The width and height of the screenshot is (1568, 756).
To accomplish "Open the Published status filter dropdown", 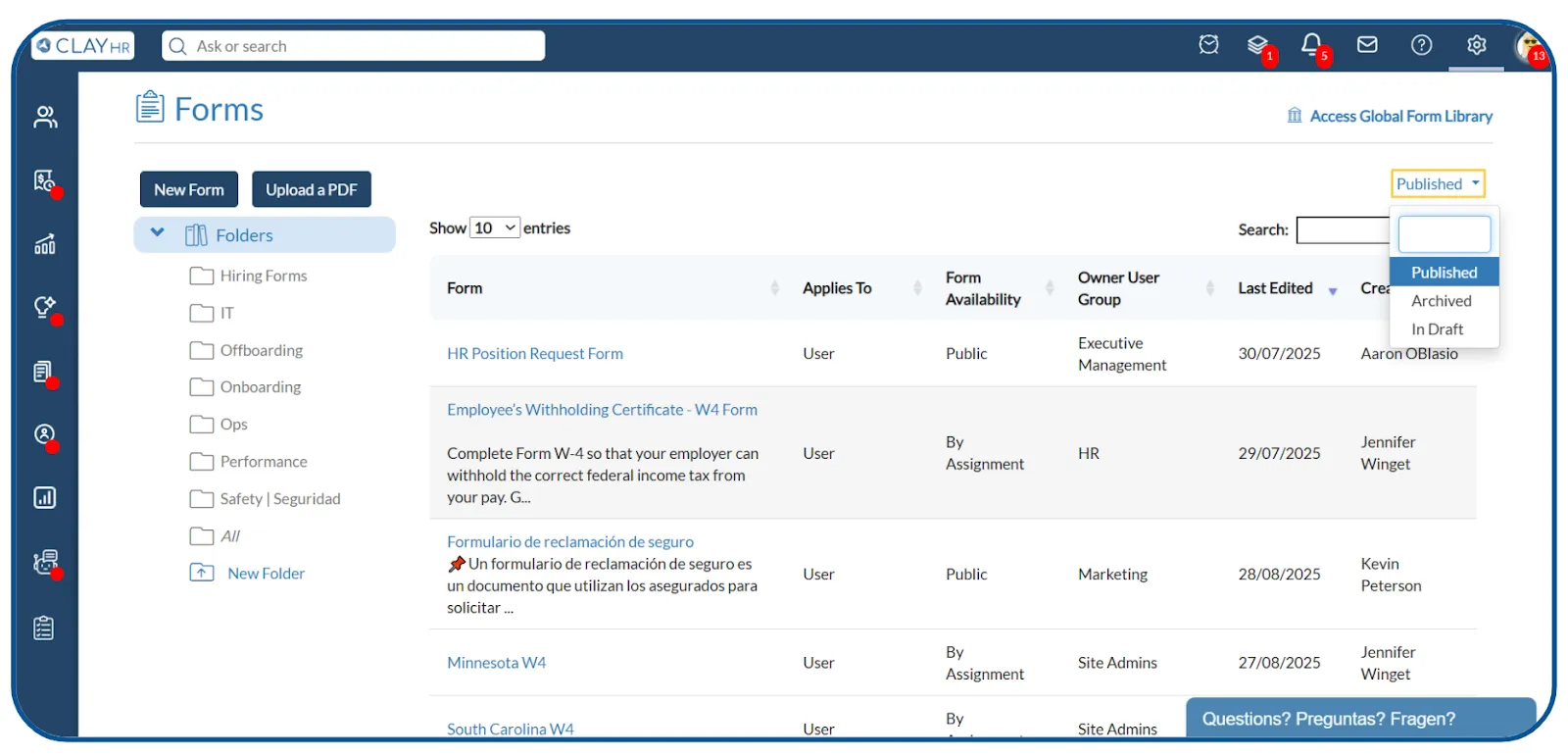I will [x=1438, y=183].
